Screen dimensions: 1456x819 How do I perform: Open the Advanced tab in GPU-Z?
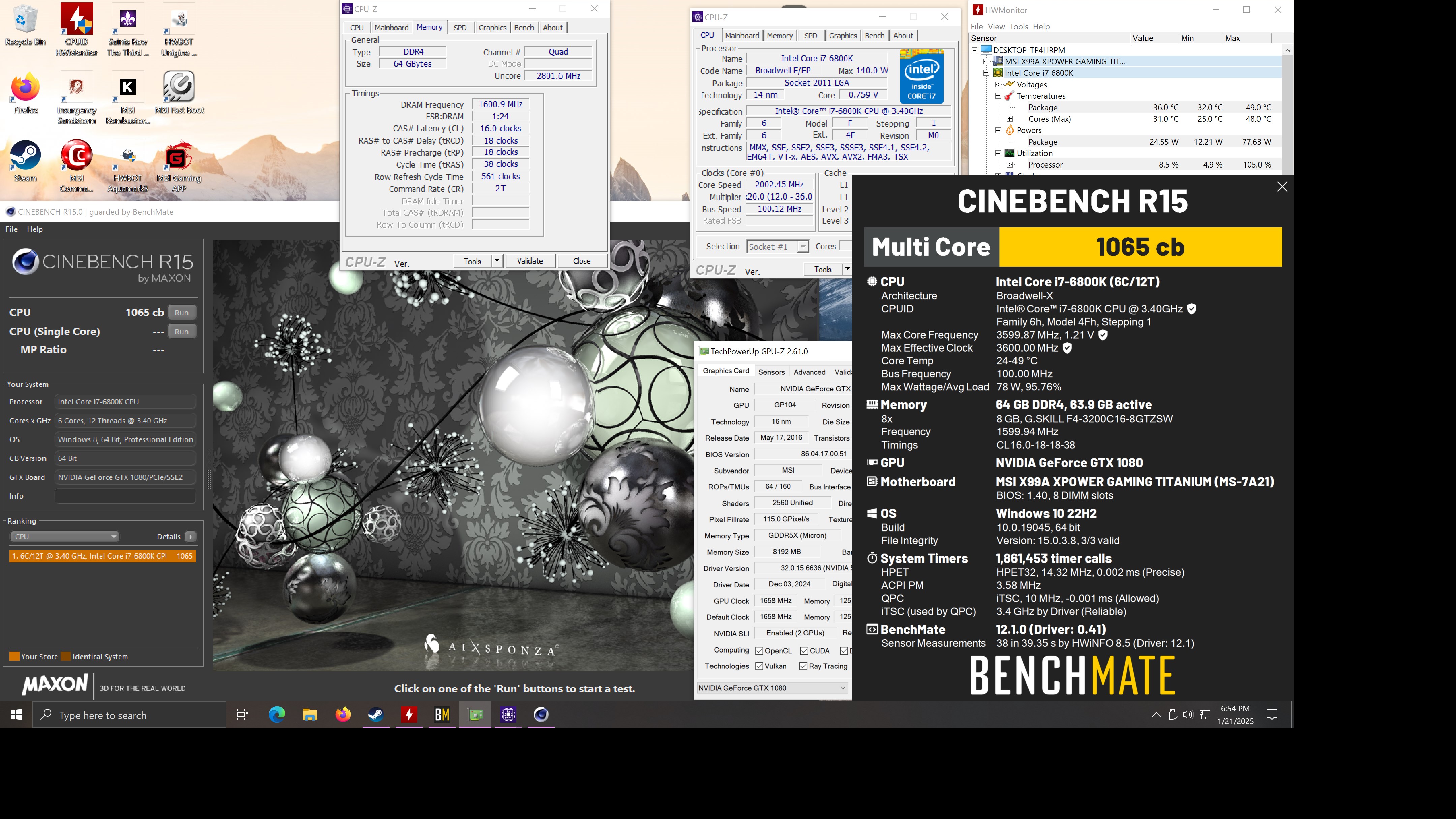tap(809, 372)
